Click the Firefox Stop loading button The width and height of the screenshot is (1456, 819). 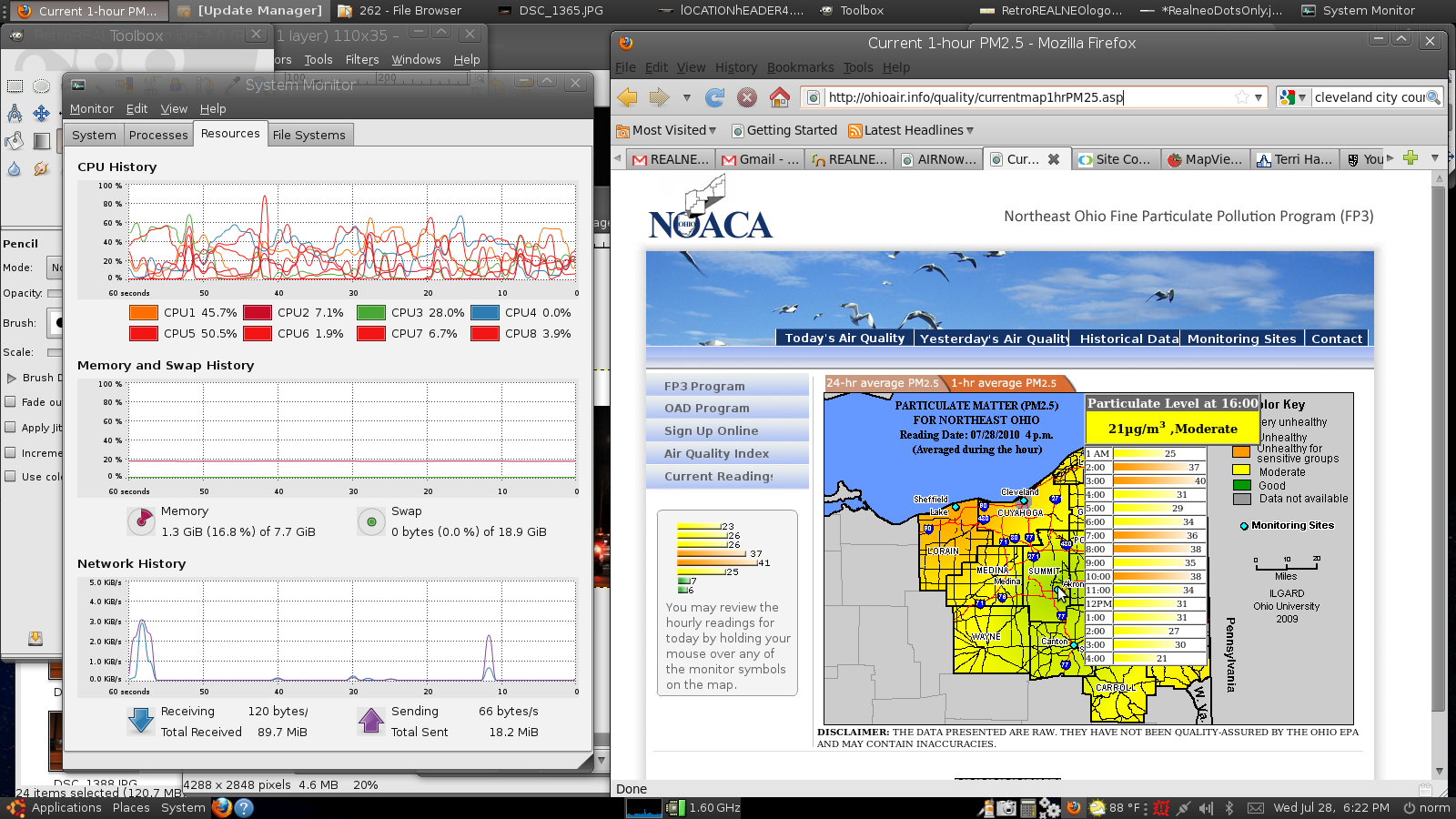747,97
